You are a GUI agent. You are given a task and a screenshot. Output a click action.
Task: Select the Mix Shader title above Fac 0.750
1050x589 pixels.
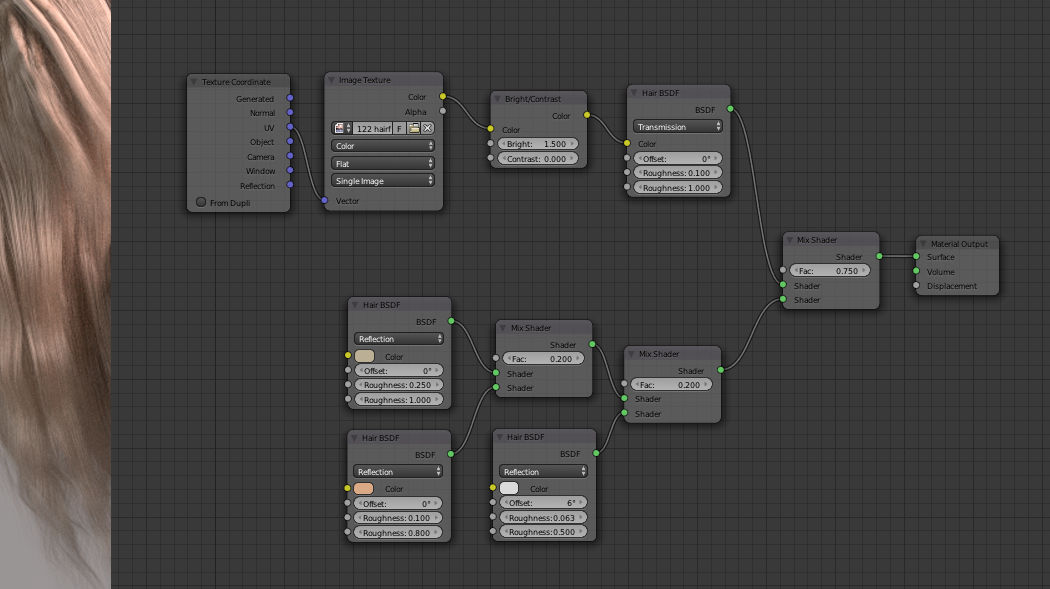[x=817, y=240]
